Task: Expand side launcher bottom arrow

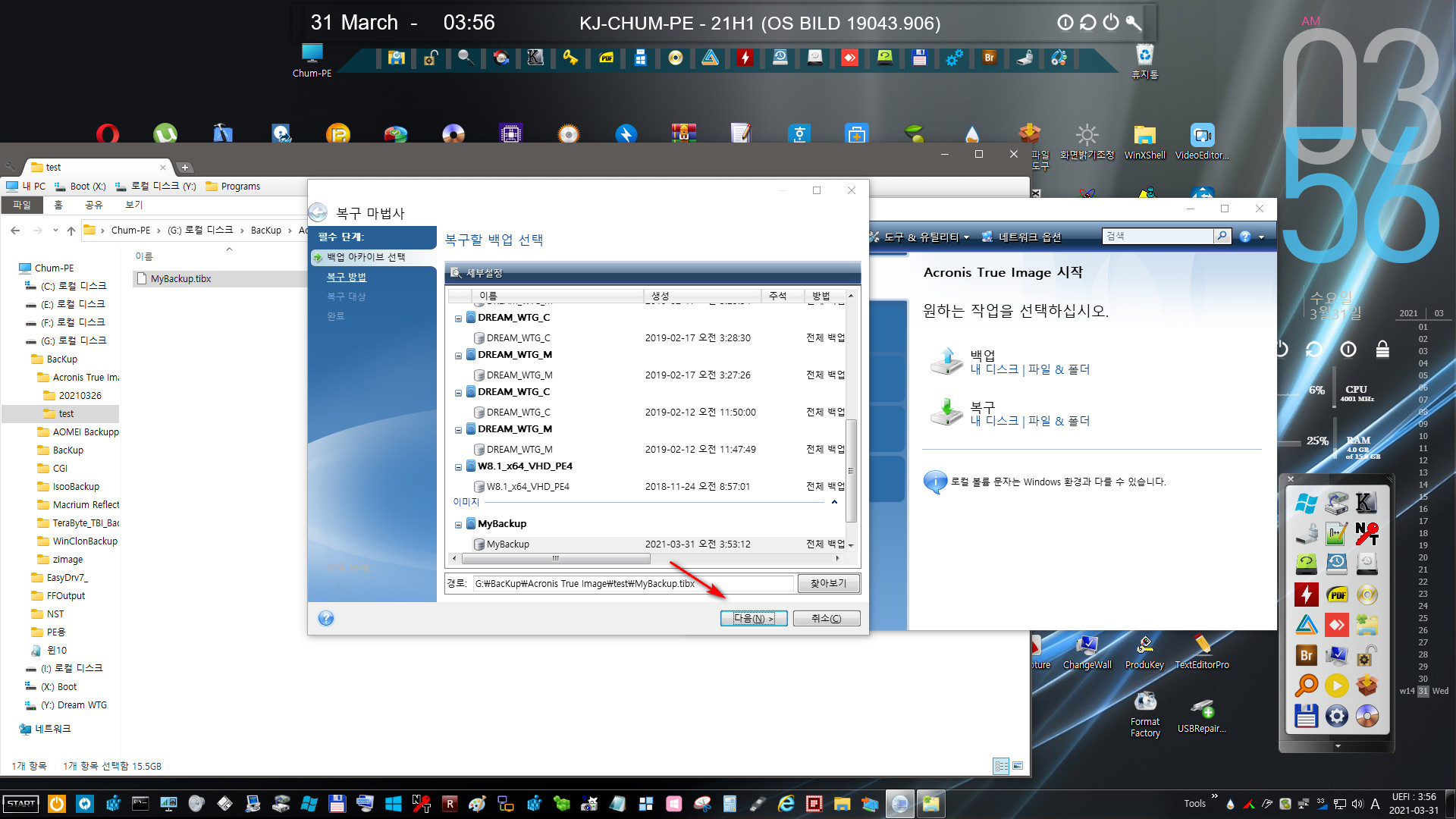Action: point(1338,746)
